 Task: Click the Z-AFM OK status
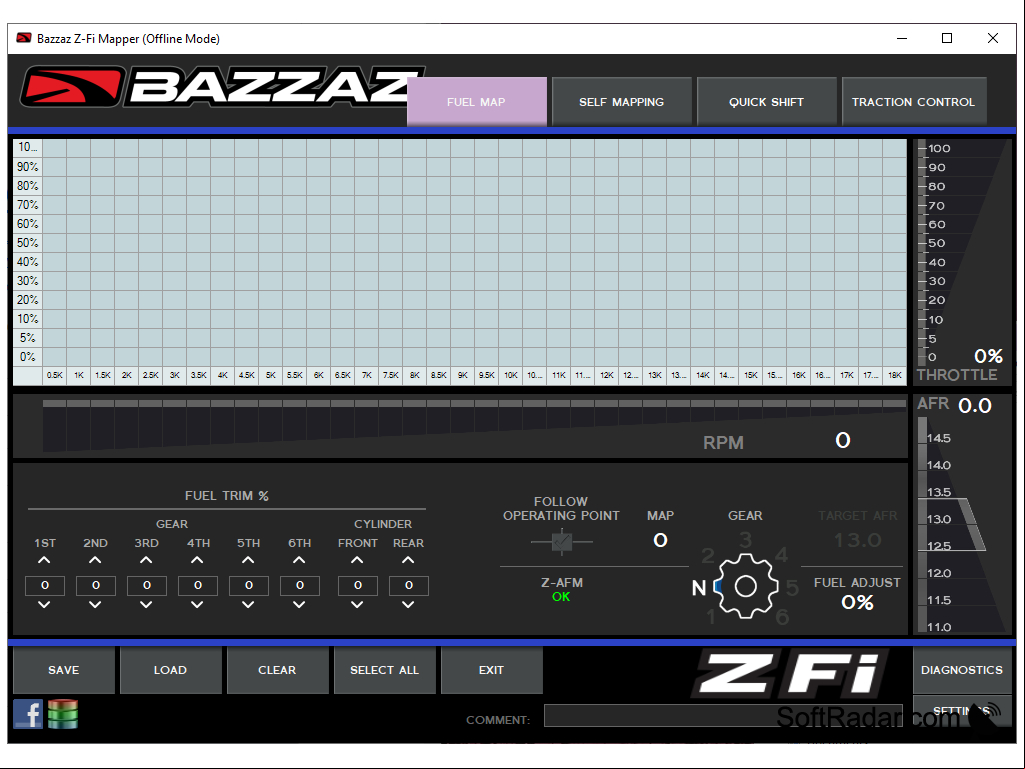point(562,597)
